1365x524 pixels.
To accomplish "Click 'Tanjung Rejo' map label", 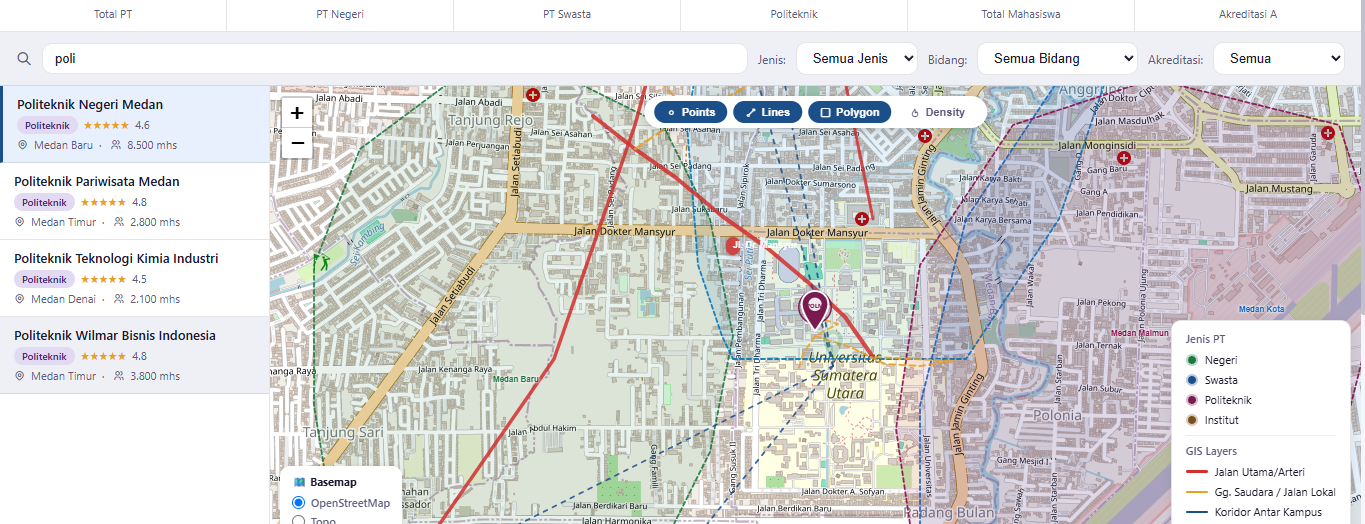I will (491, 120).
